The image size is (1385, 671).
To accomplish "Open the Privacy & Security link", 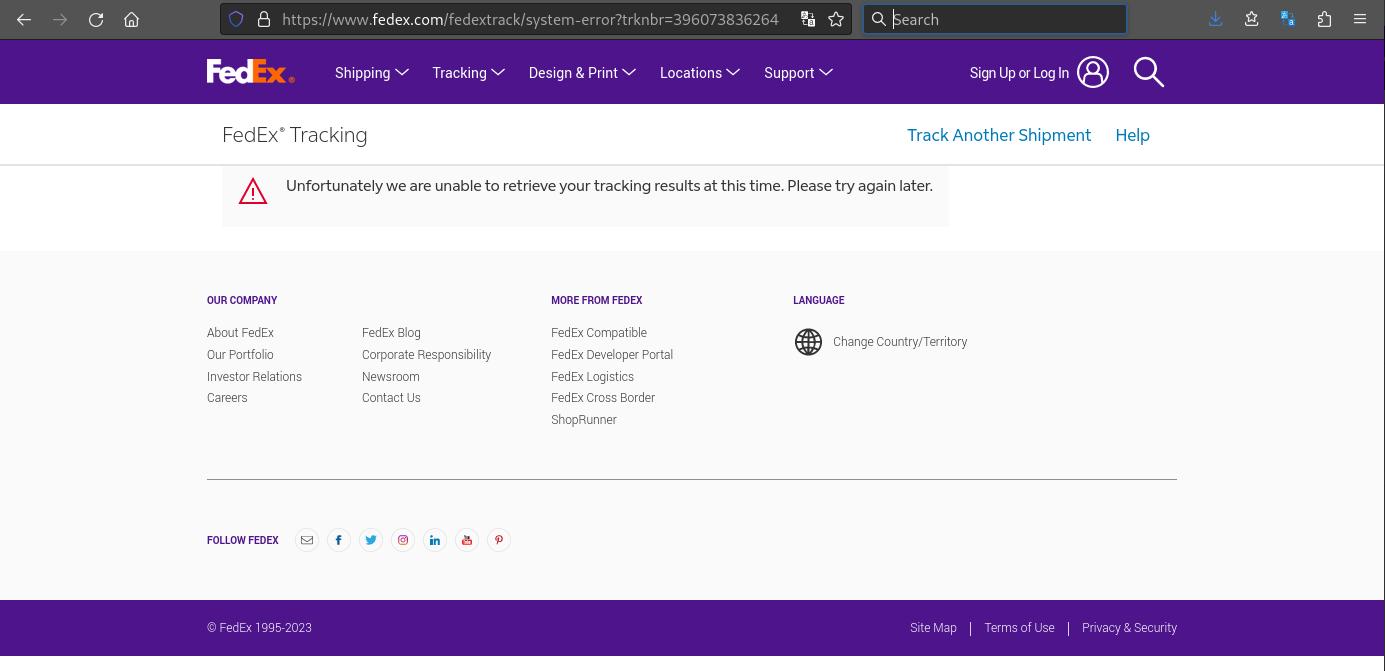I will 1129,628.
